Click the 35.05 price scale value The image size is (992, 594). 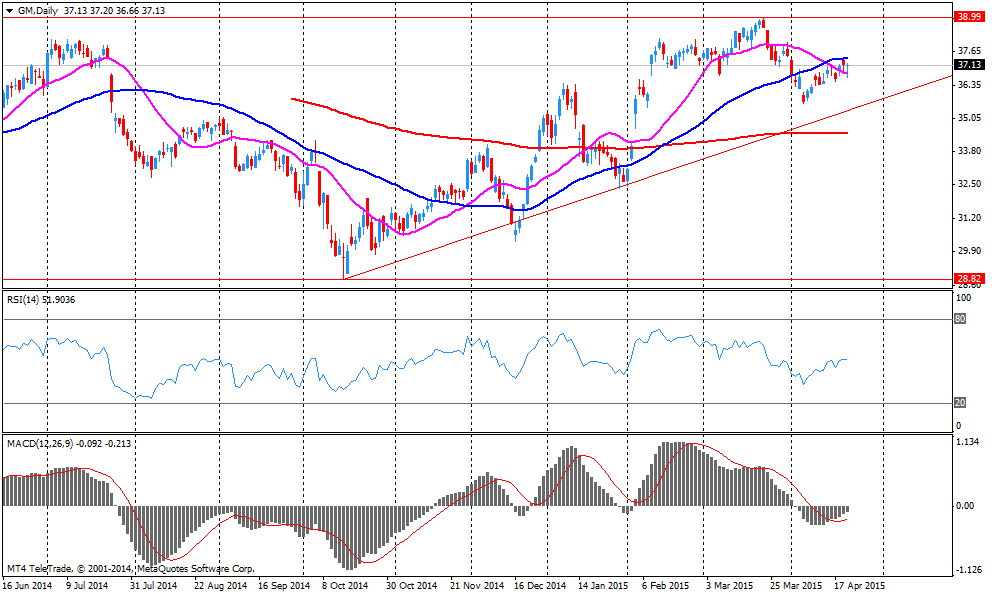click(969, 118)
